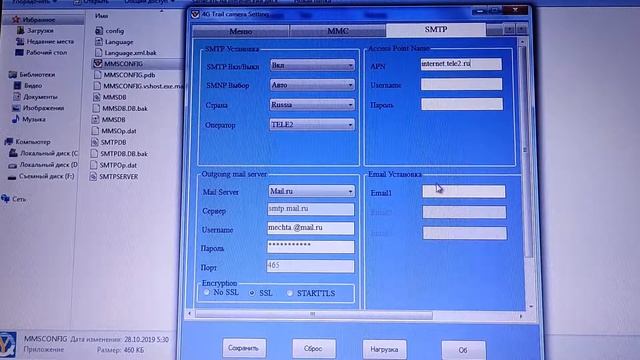The image size is (640, 360).
Task: Switch to the MMC tab
Action: click(338, 31)
